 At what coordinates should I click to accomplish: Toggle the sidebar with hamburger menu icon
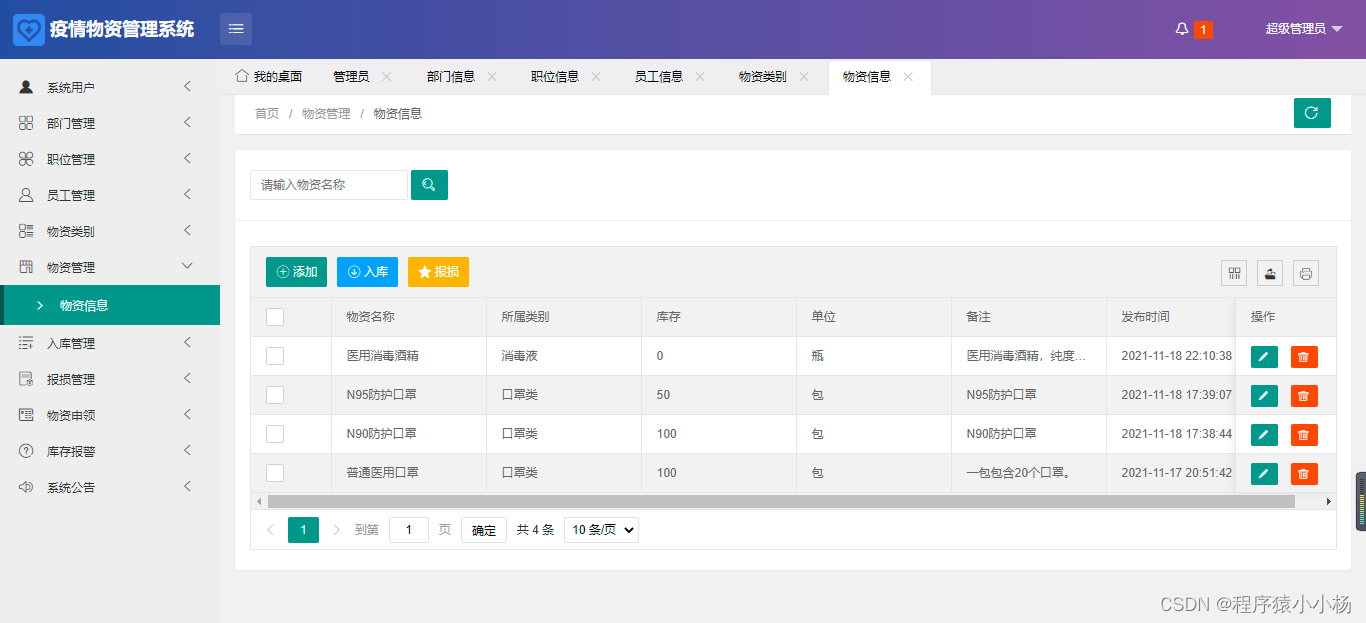click(236, 29)
